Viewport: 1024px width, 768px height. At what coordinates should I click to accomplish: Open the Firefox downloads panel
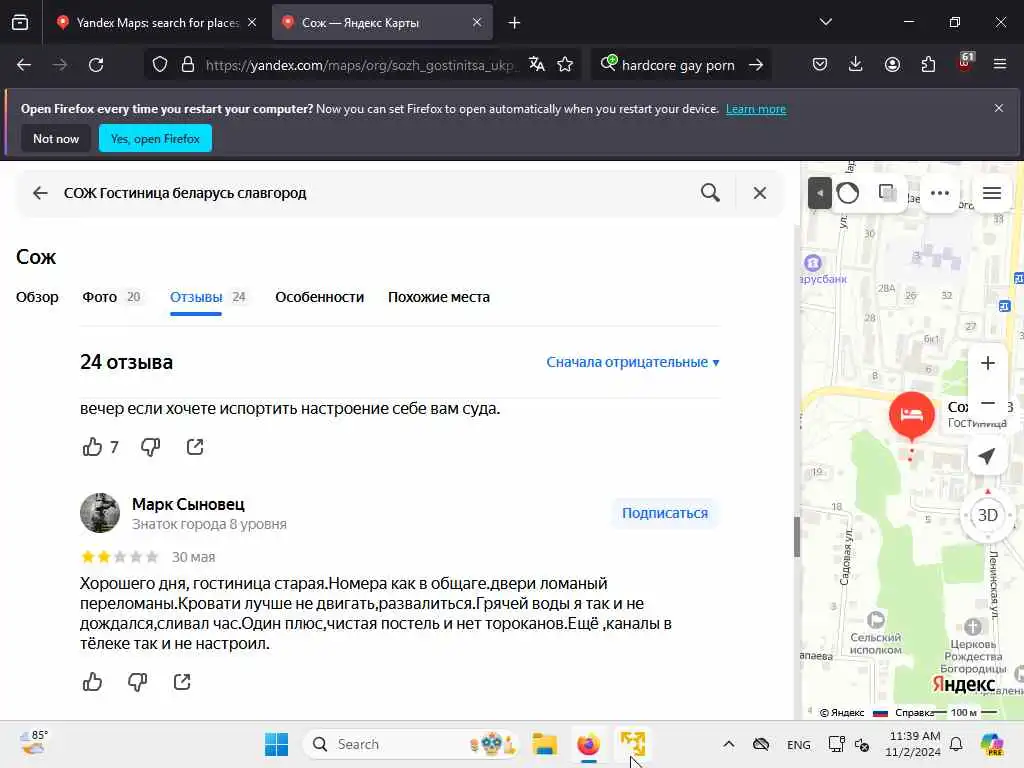(x=856, y=65)
